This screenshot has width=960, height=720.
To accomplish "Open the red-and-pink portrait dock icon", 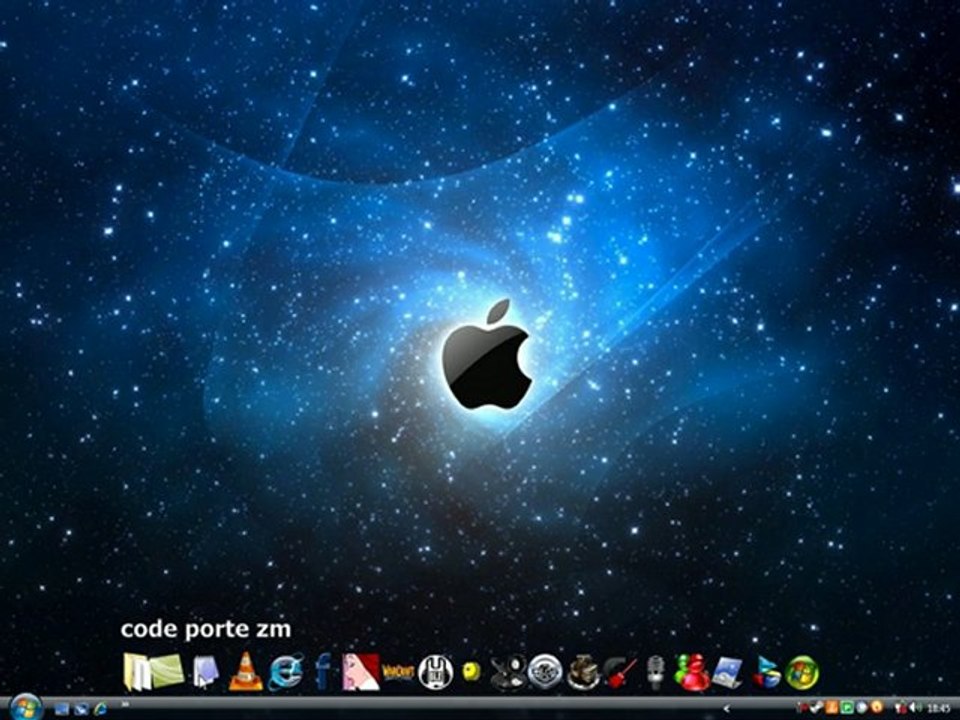I will click(361, 672).
